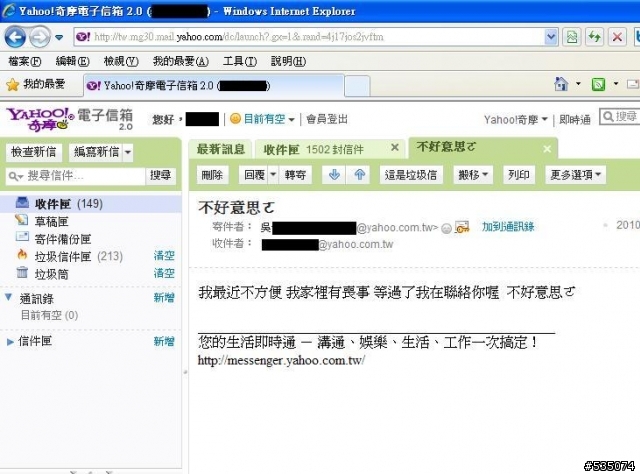Click the 列印 print button

point(519,175)
